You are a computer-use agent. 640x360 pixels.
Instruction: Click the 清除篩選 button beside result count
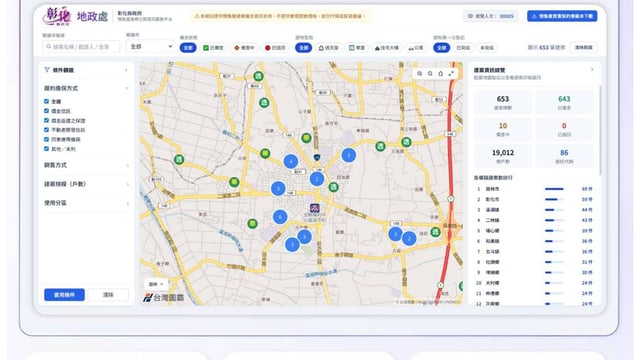pos(584,47)
